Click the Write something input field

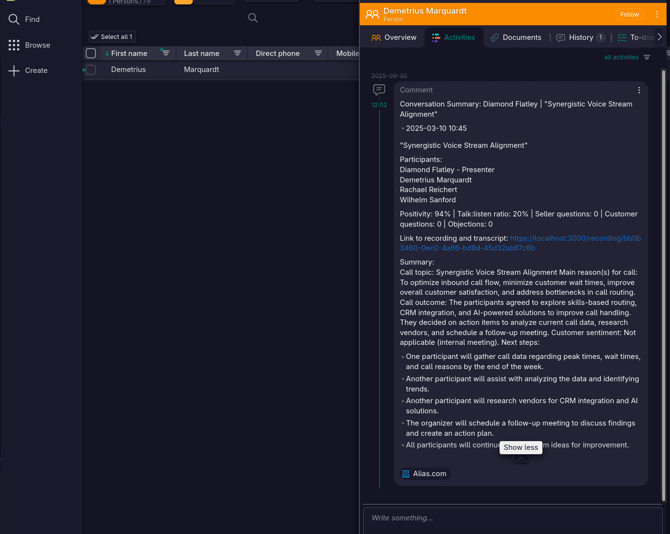[512, 518]
